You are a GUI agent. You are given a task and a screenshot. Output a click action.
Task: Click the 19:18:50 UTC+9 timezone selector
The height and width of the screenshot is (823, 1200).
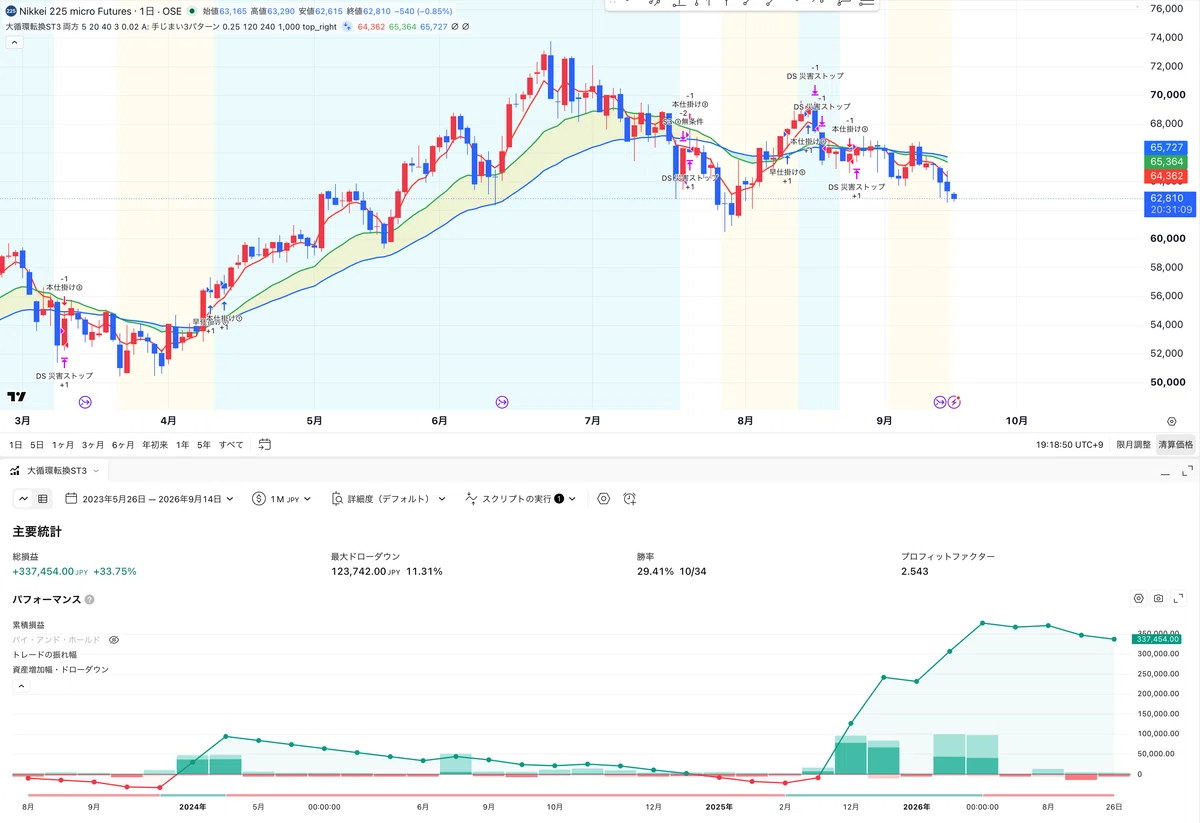1069,444
